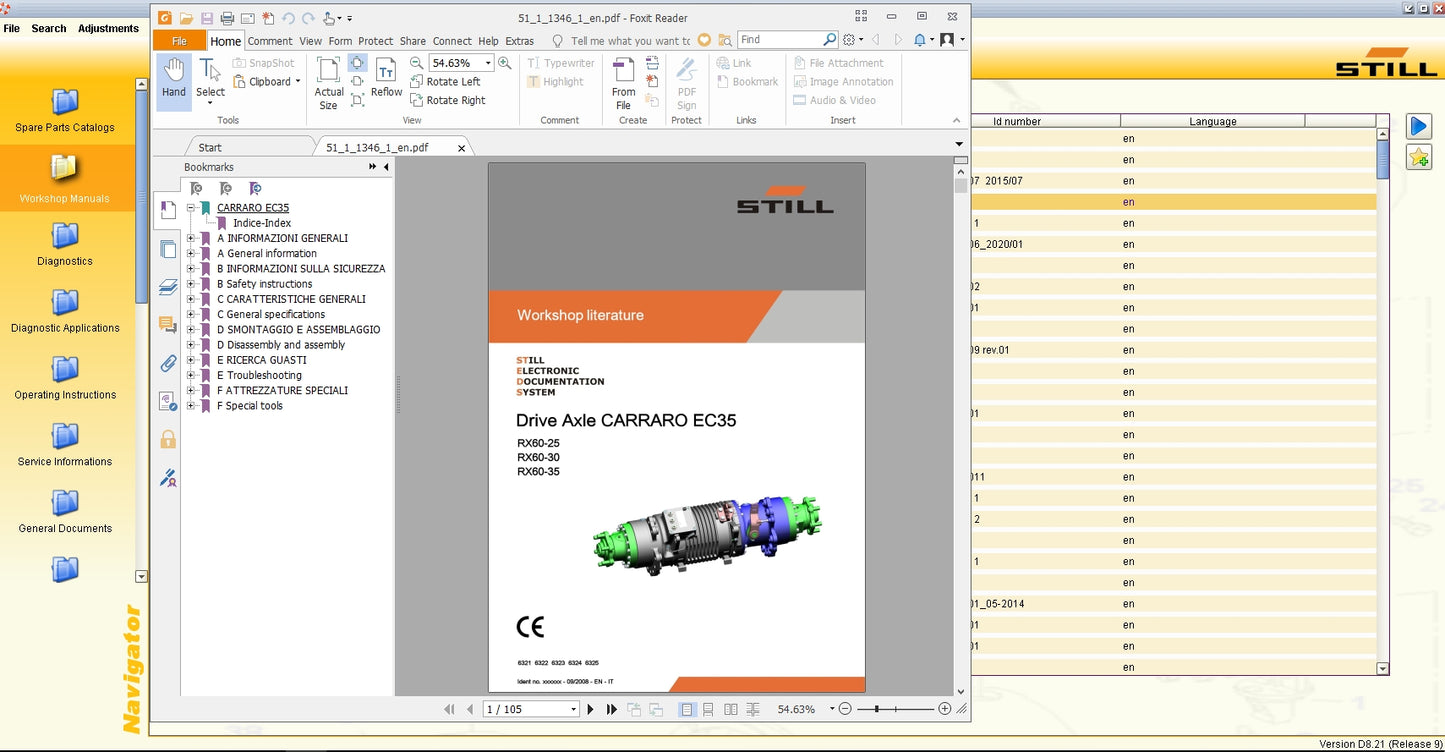Open General Documents in STILL navigator
The width and height of the screenshot is (1445, 752).
pyautogui.click(x=65, y=513)
